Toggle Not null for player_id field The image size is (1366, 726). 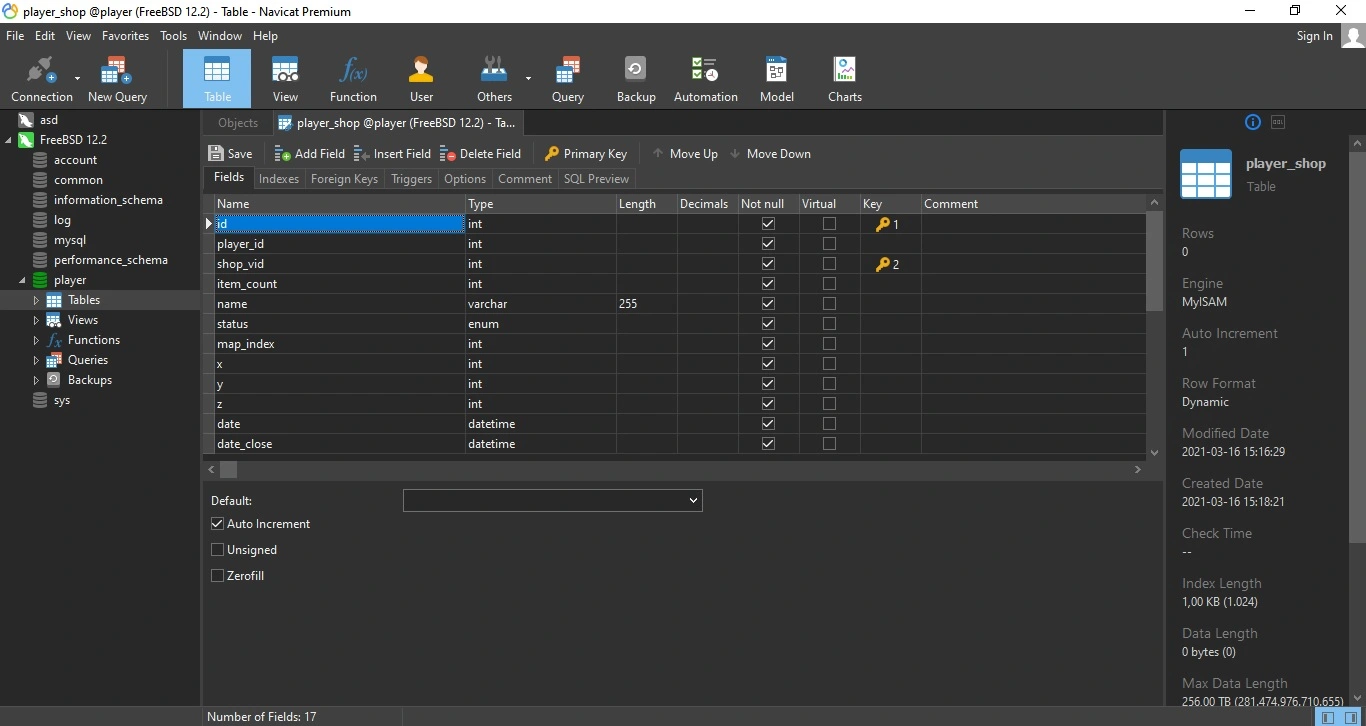768,244
